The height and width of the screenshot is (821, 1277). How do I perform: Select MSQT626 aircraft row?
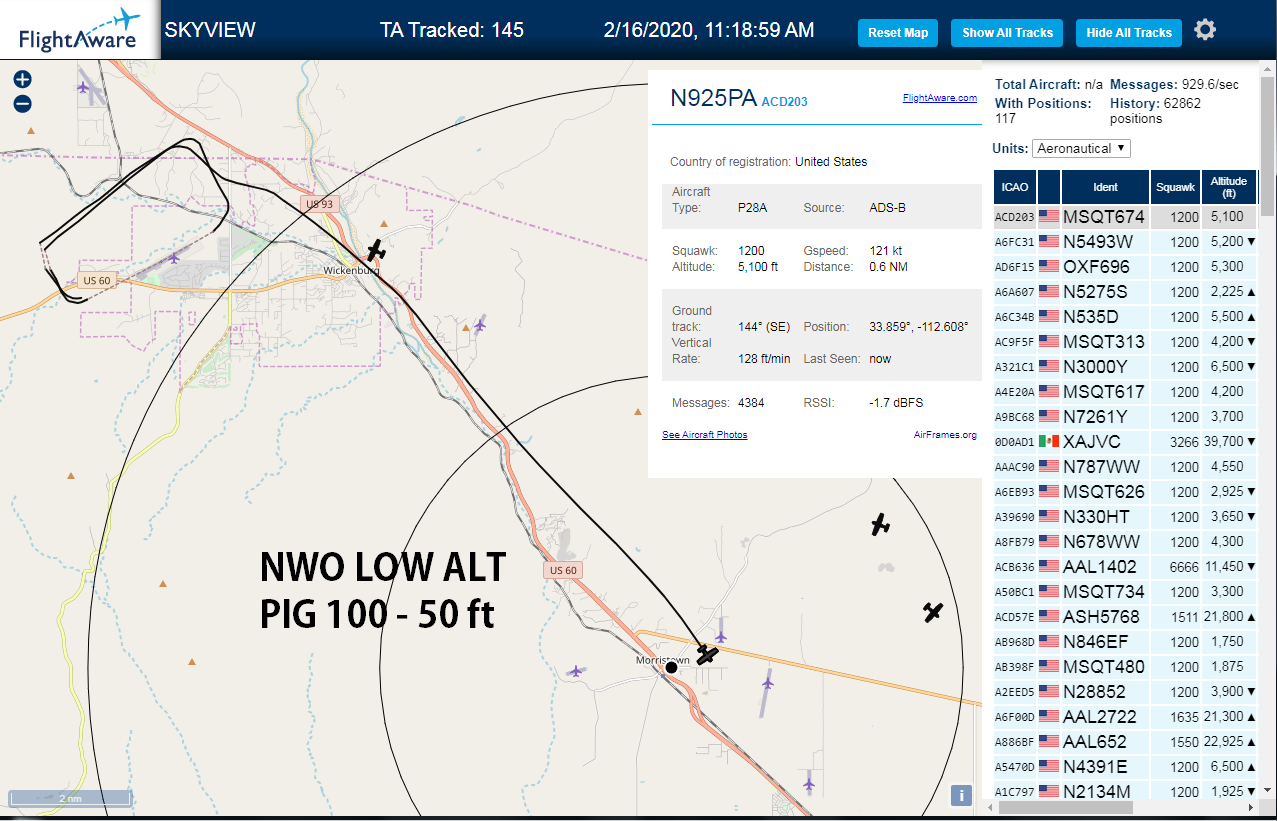(1125, 492)
